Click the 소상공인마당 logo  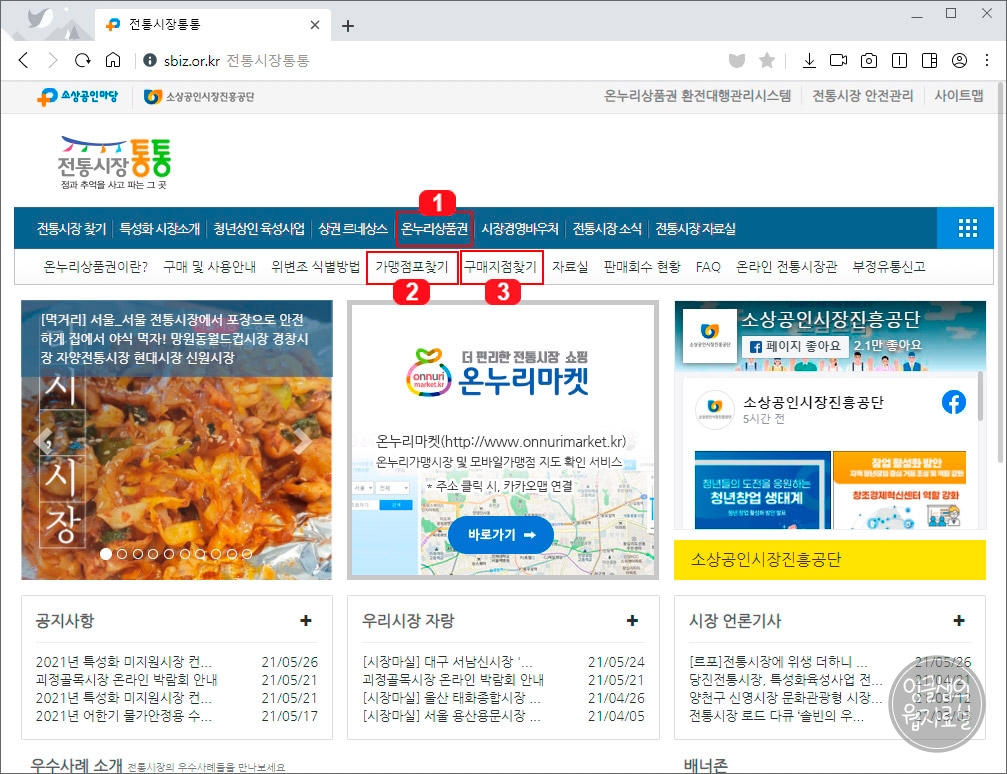(78, 96)
